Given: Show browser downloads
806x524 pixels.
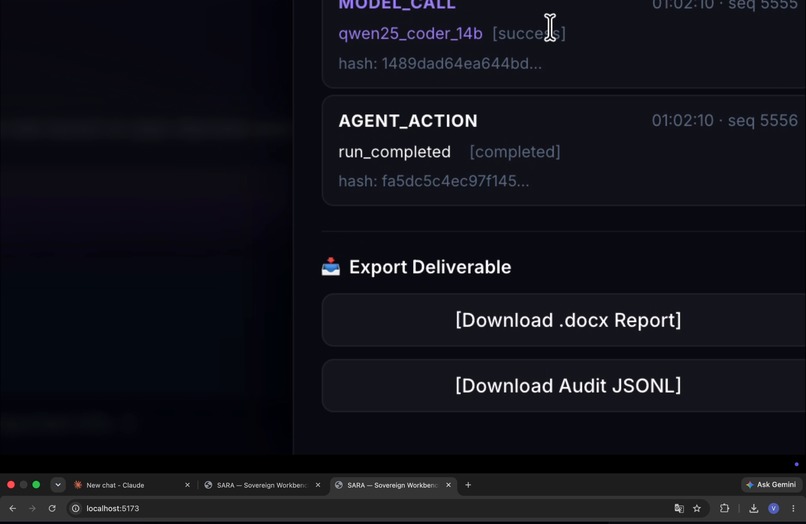Looking at the screenshot, I should point(754,509).
